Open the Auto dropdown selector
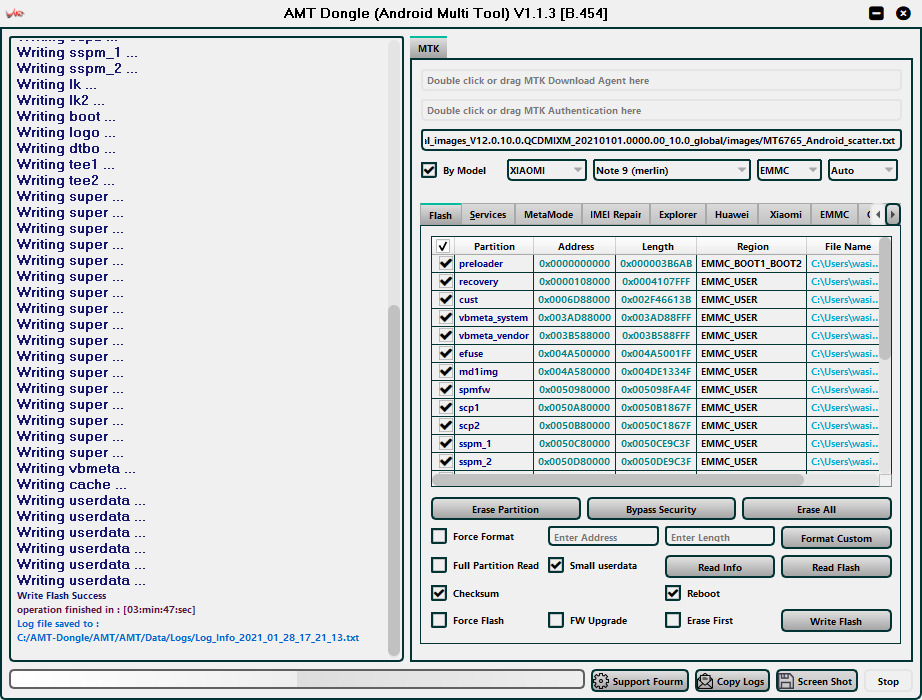 click(861, 170)
